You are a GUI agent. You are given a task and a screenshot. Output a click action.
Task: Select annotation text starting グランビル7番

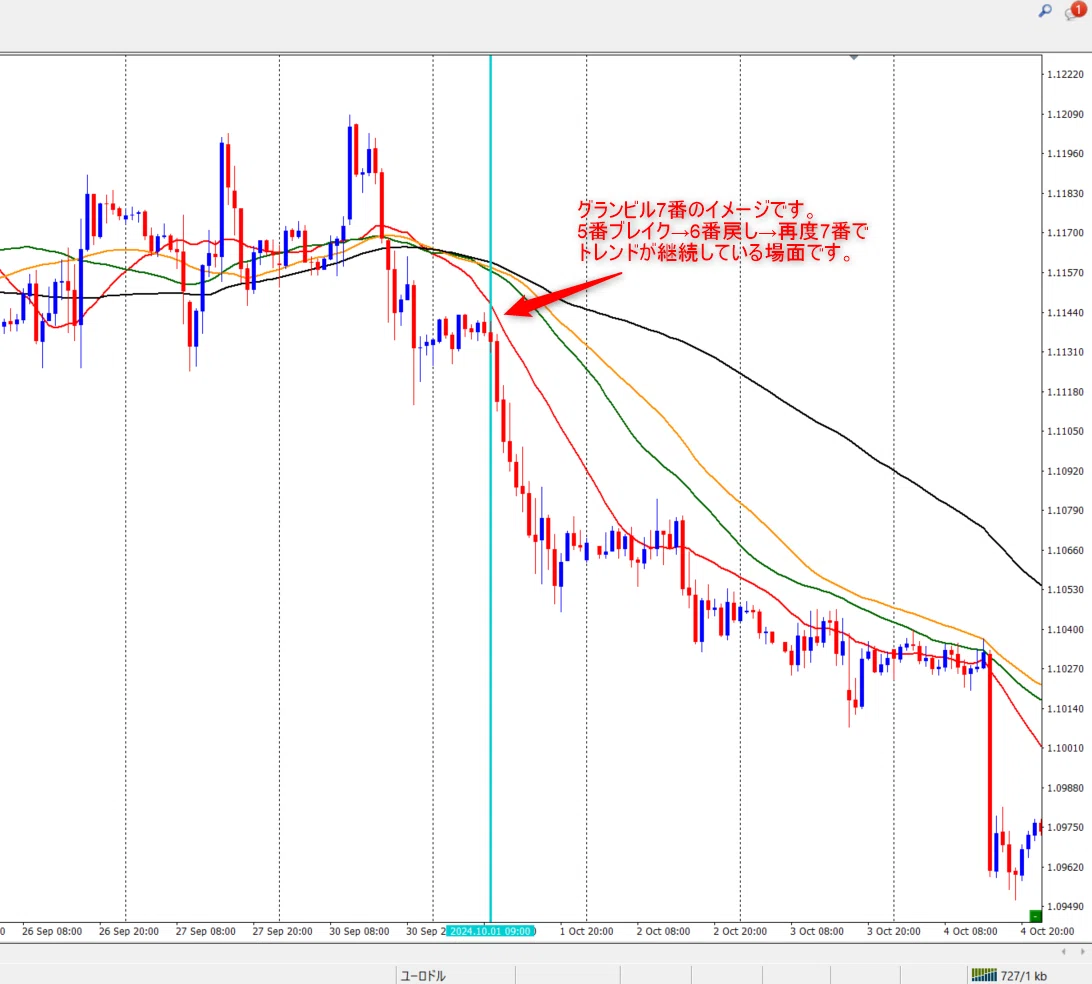tap(722, 231)
